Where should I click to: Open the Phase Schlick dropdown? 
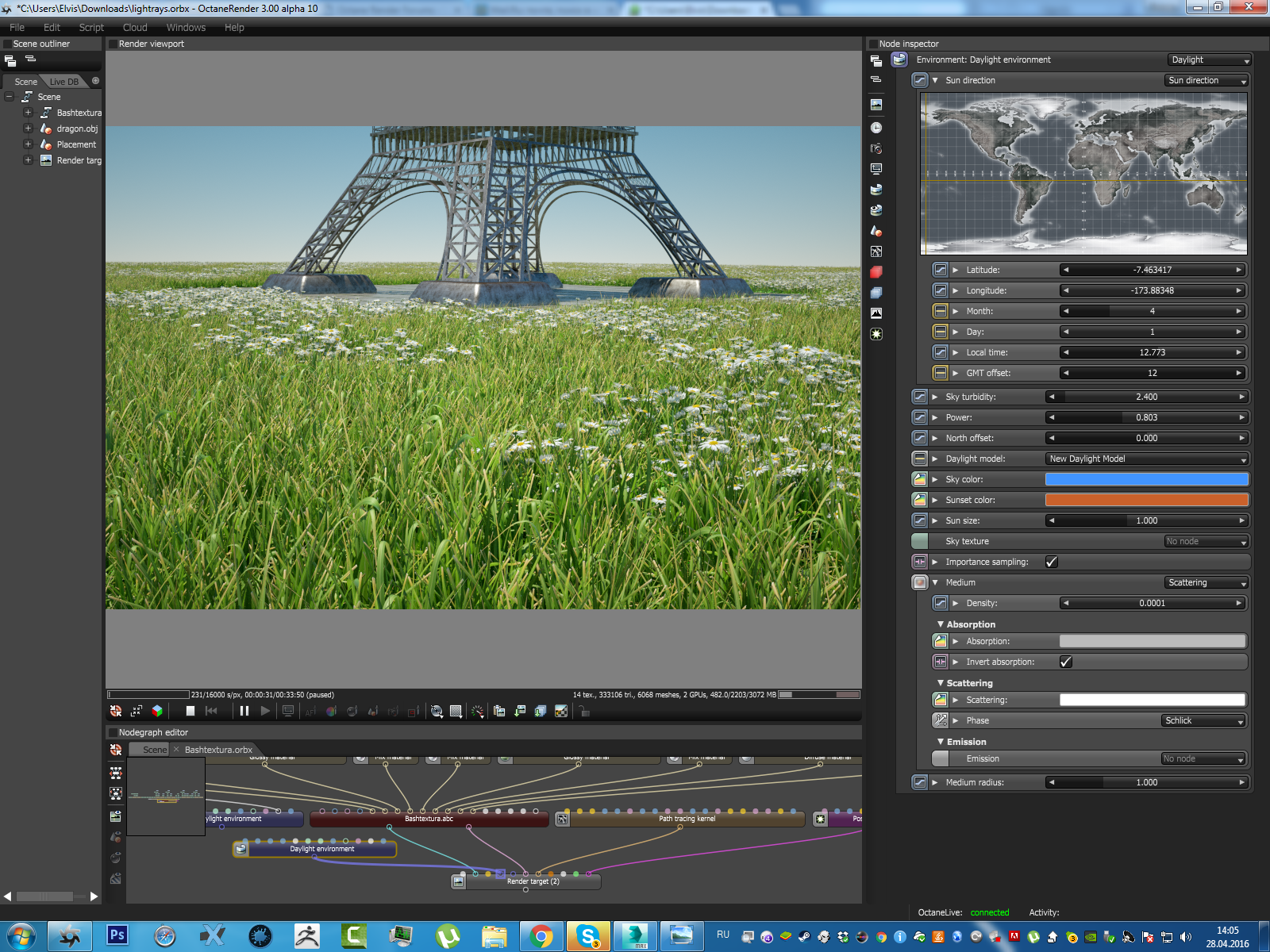1203,720
